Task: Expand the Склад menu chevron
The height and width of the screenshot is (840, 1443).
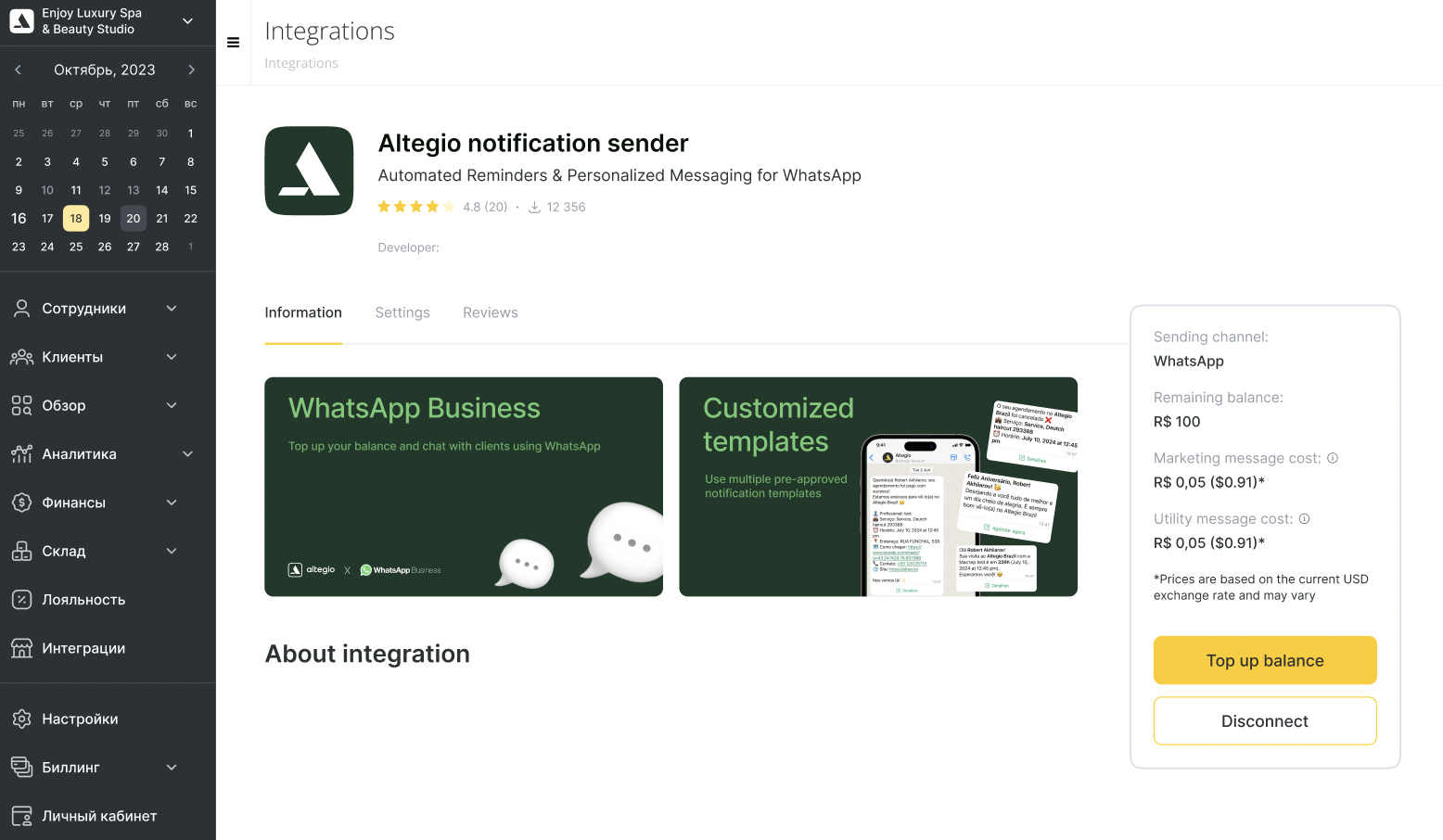Action: click(x=172, y=551)
